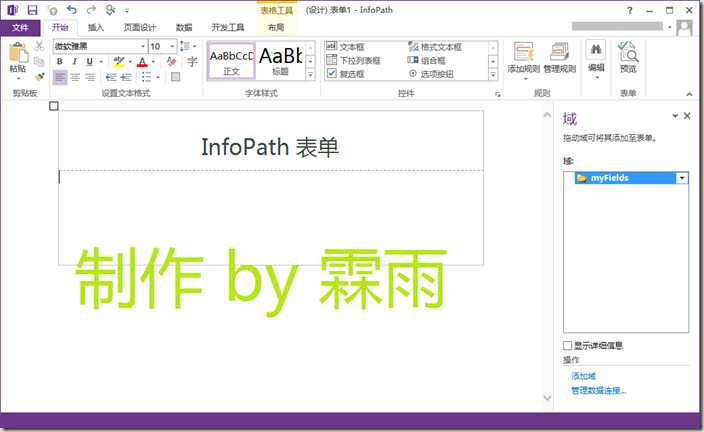The image size is (704, 432).
Task: Insert a 下拉列表框 drop-down list control
Action: (x=353, y=60)
